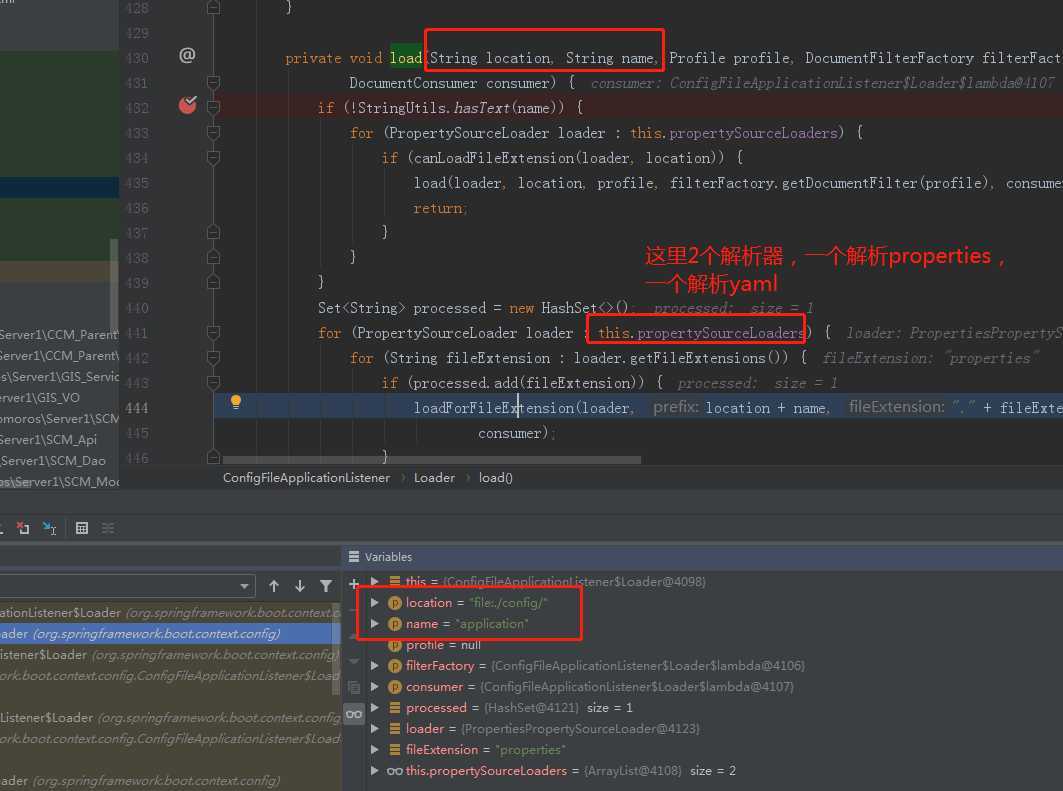Screen dimensions: 1063x791
Task: Select the Variables panel tab
Action: pos(388,556)
